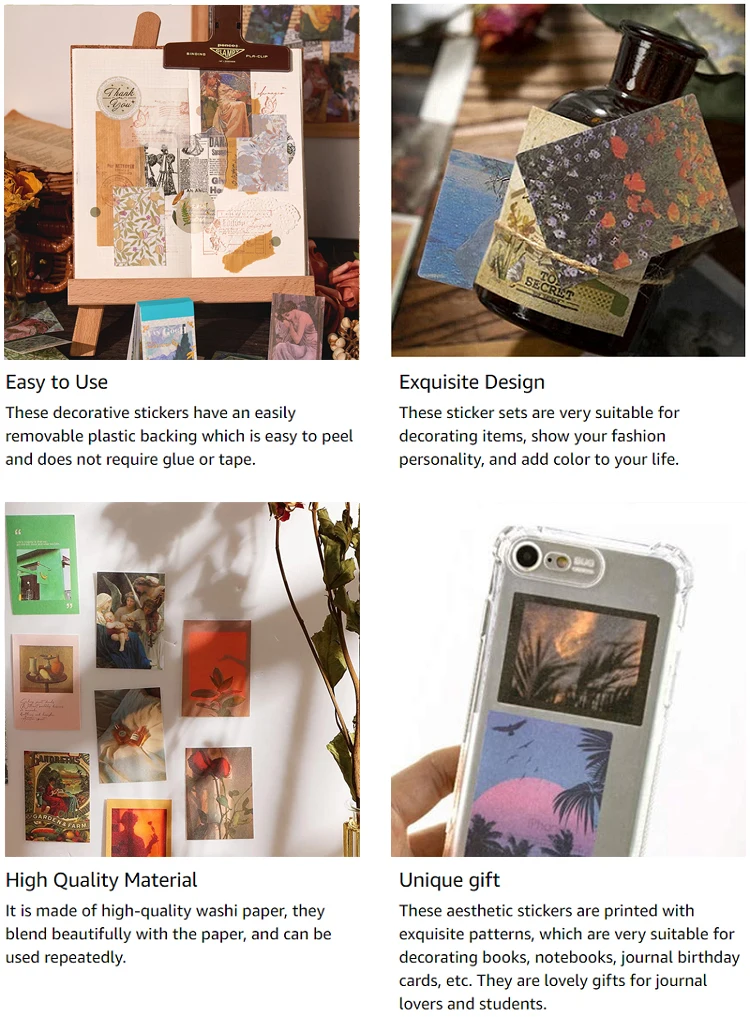Viewport: 750px width, 1017px height.
Task: Click the green quote card on wall
Action: 45,564
